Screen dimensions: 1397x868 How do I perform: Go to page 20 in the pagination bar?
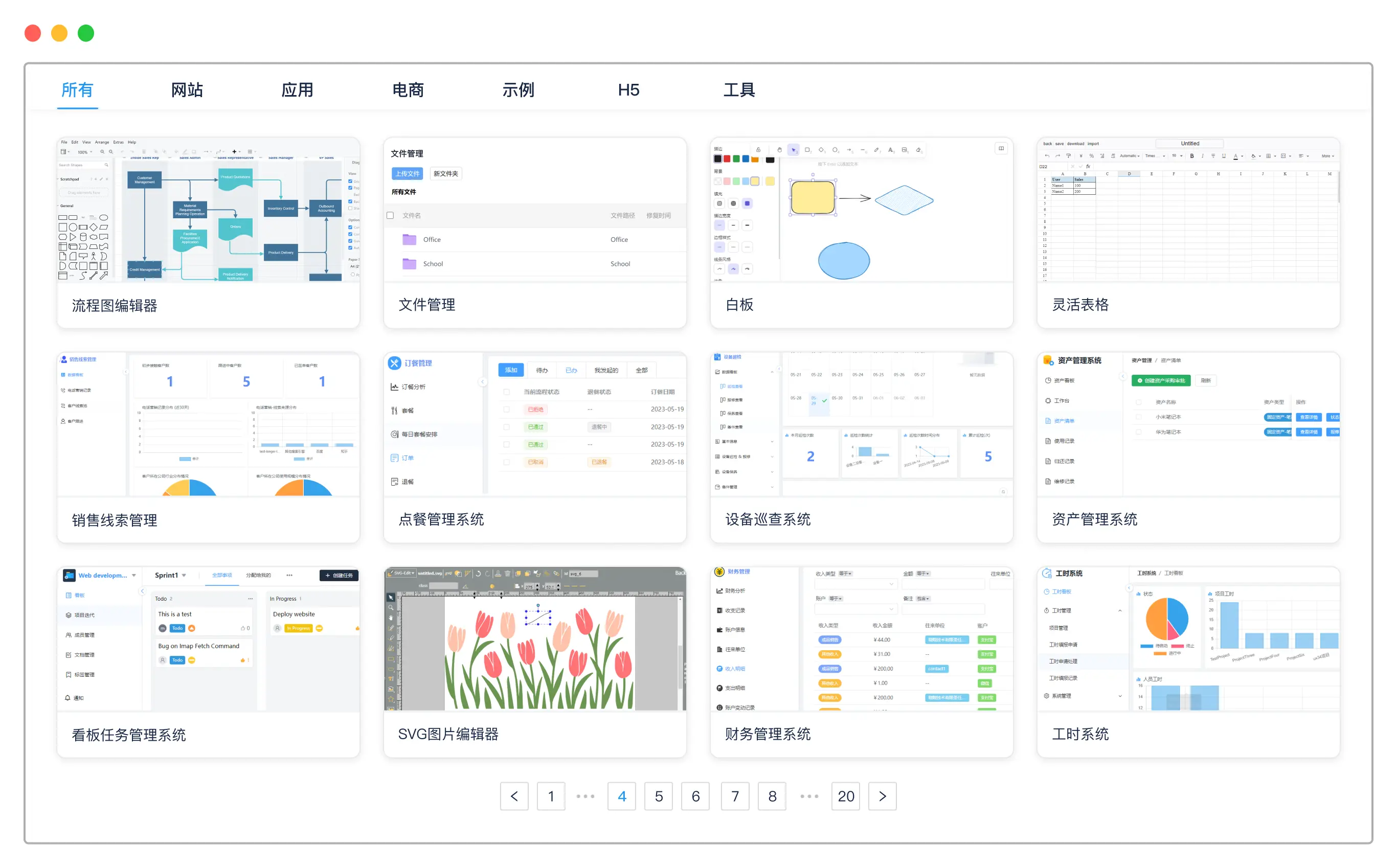[846, 796]
